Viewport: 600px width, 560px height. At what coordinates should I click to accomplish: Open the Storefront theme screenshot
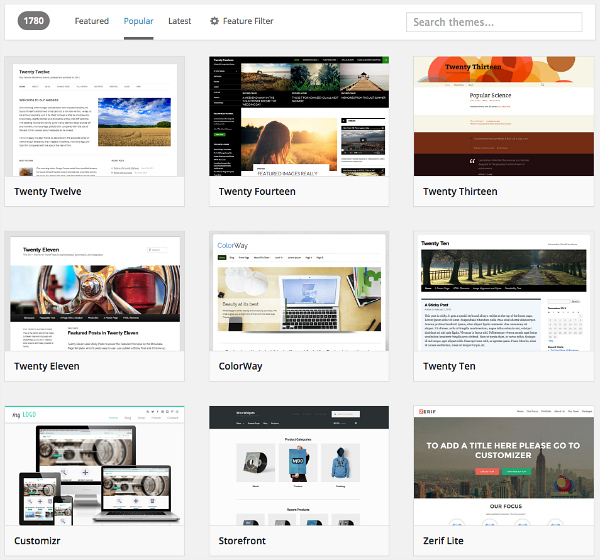click(x=299, y=466)
